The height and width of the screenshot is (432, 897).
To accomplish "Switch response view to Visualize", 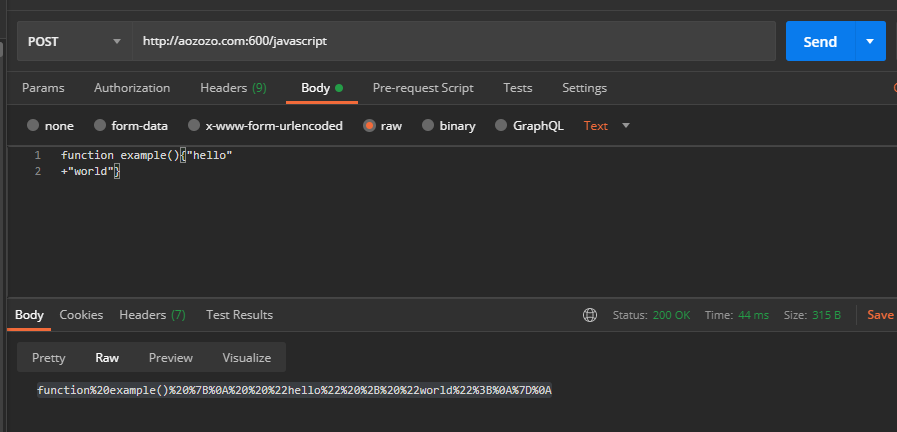I will [x=247, y=358].
